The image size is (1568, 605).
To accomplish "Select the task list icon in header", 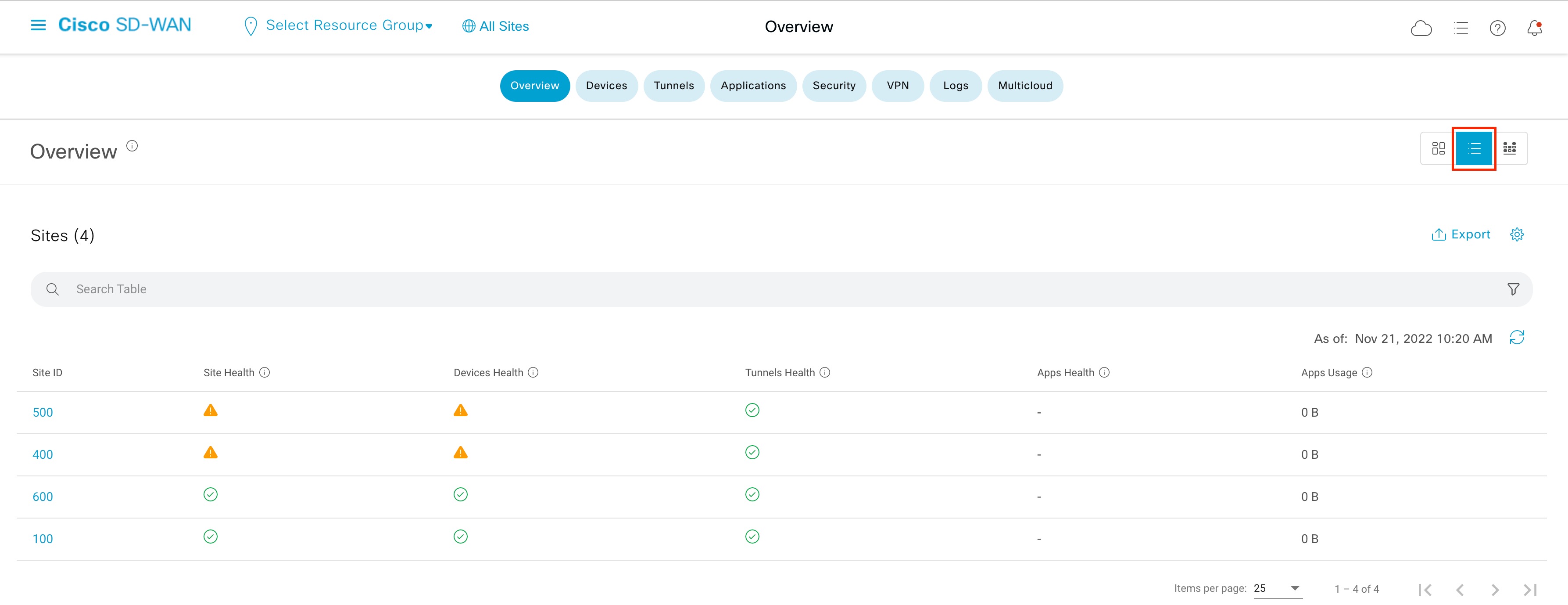I will (1461, 28).
